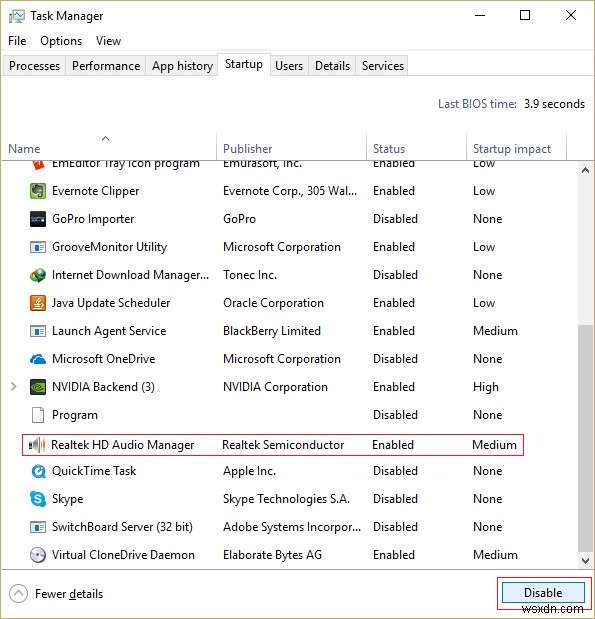Click the GrooveMonitor Utility window icon

(x=38, y=247)
